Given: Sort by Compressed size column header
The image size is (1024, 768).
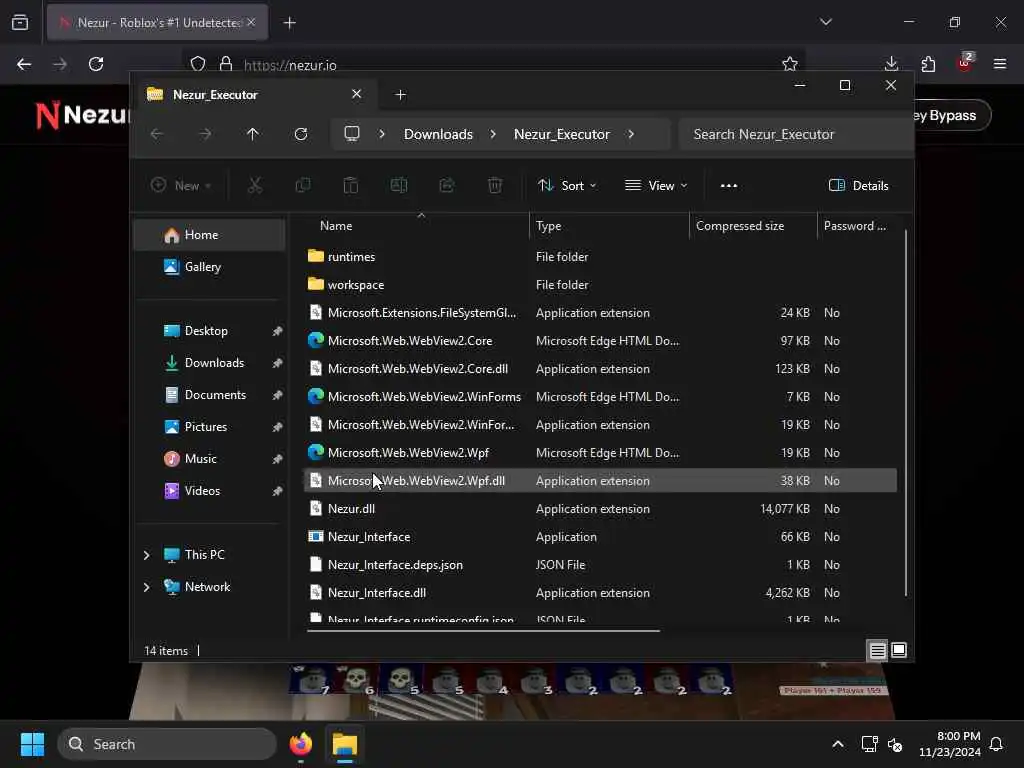Looking at the screenshot, I should coord(740,226).
